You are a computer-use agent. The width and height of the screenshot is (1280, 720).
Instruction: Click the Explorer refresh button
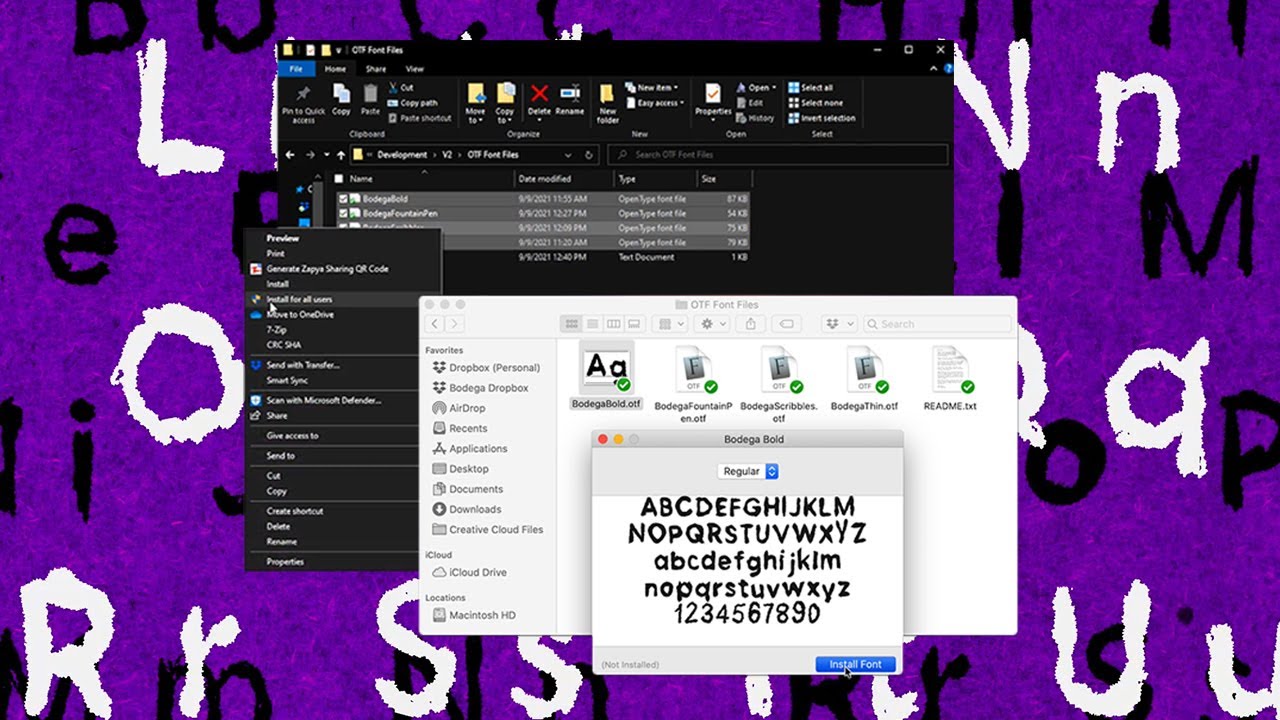point(589,155)
